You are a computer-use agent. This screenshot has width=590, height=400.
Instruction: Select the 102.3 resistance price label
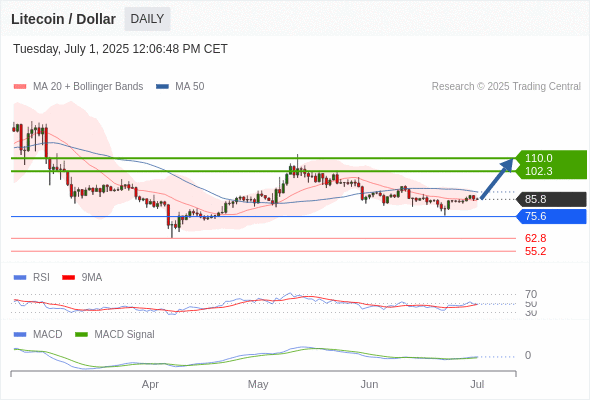coord(538,171)
